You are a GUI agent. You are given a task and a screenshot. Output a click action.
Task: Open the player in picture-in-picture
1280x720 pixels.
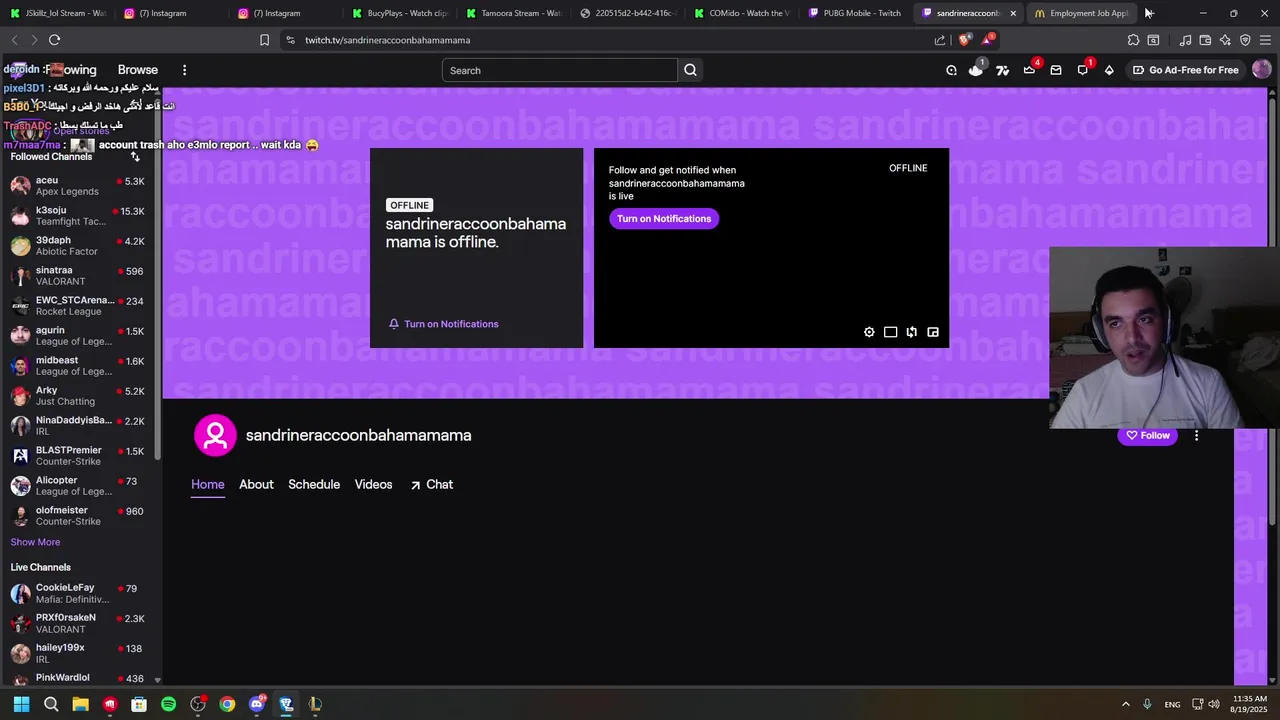pyautogui.click(x=933, y=332)
